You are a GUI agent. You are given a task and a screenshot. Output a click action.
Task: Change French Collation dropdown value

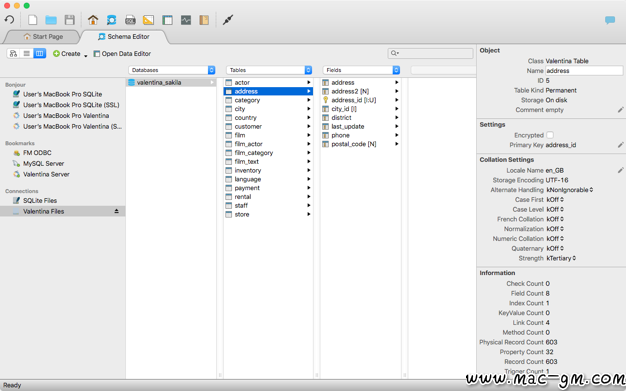555,219
